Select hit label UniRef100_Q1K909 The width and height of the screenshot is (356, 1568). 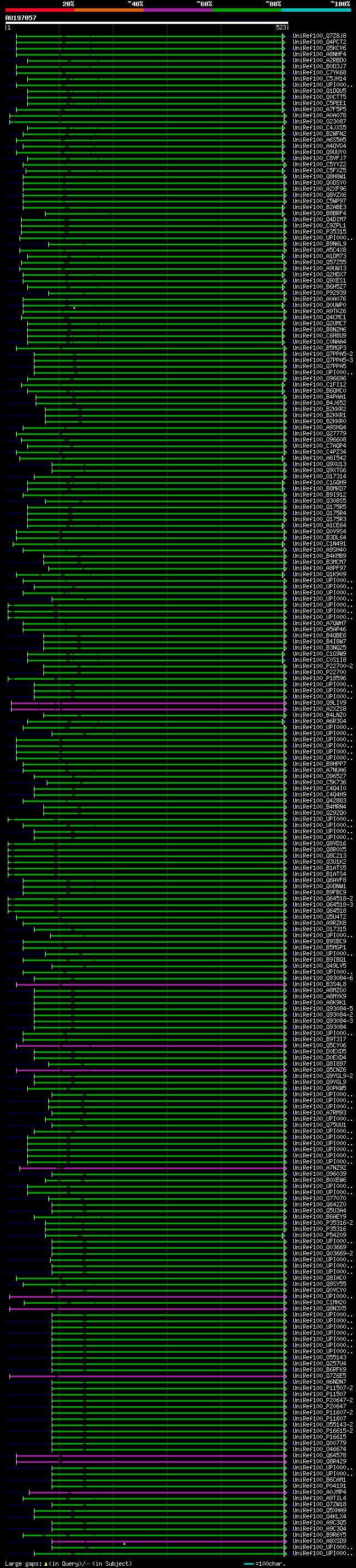(319, 574)
